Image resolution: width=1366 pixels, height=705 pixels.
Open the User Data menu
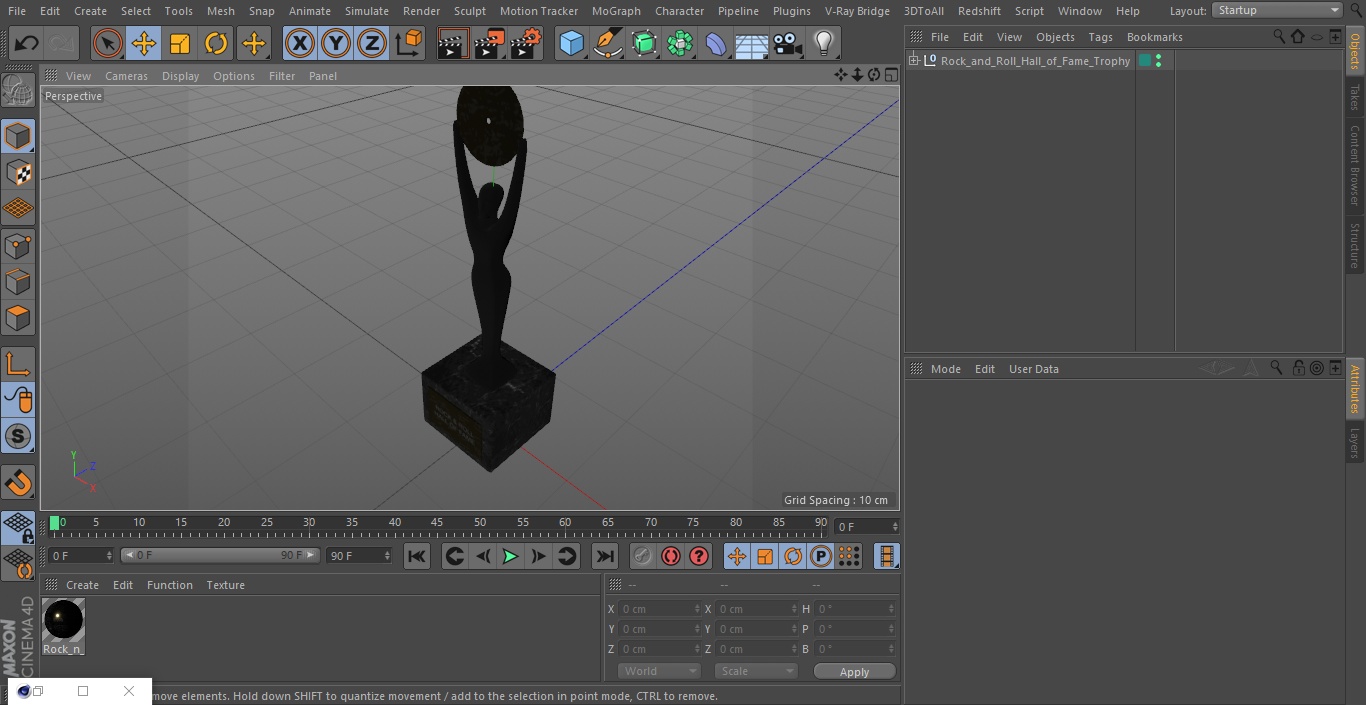(1034, 369)
